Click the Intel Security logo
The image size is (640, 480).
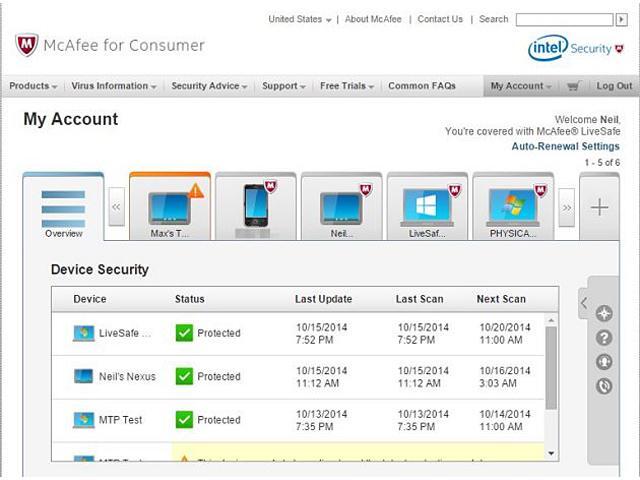pos(568,47)
